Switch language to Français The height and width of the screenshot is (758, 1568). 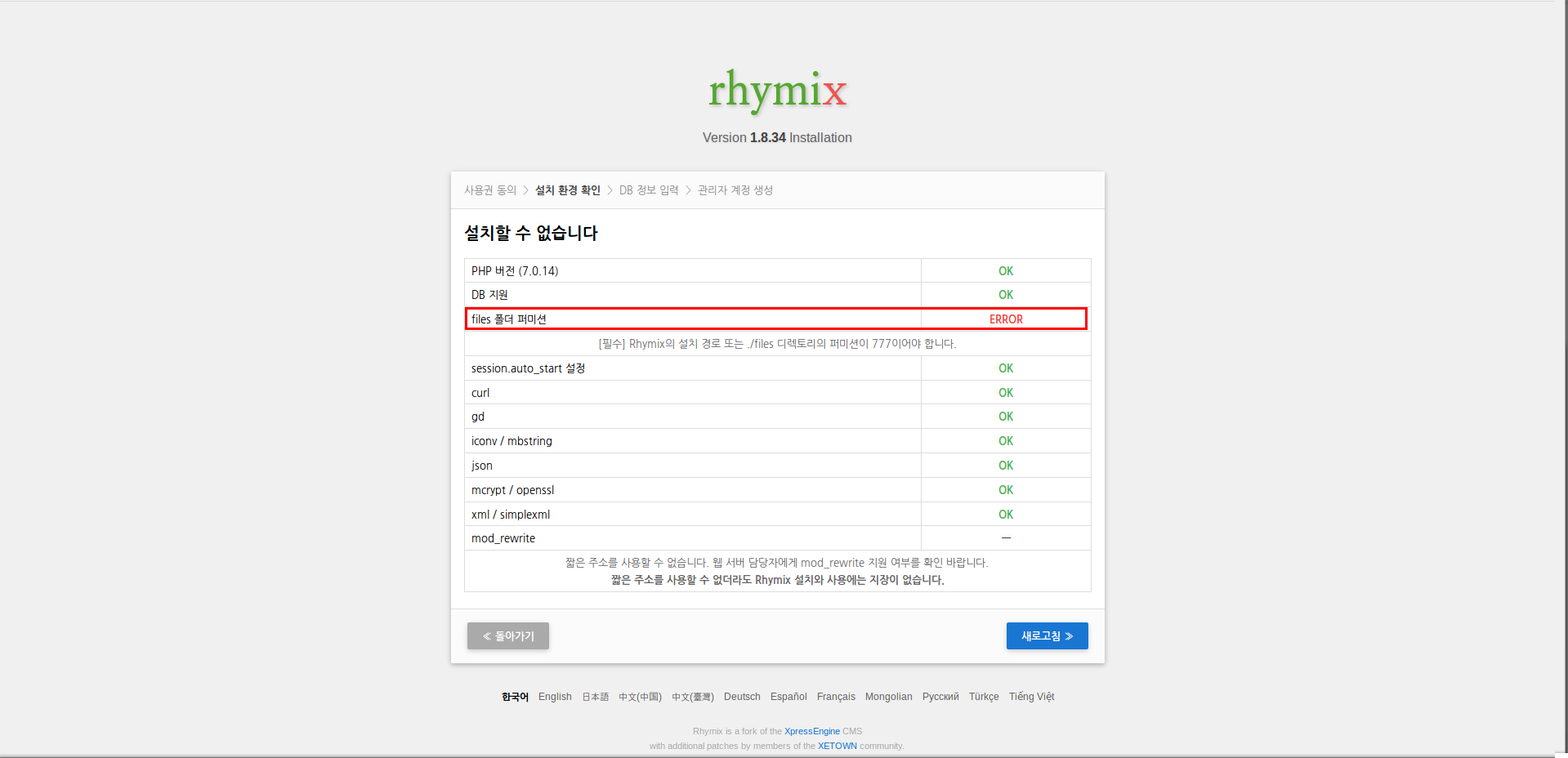[x=836, y=697]
